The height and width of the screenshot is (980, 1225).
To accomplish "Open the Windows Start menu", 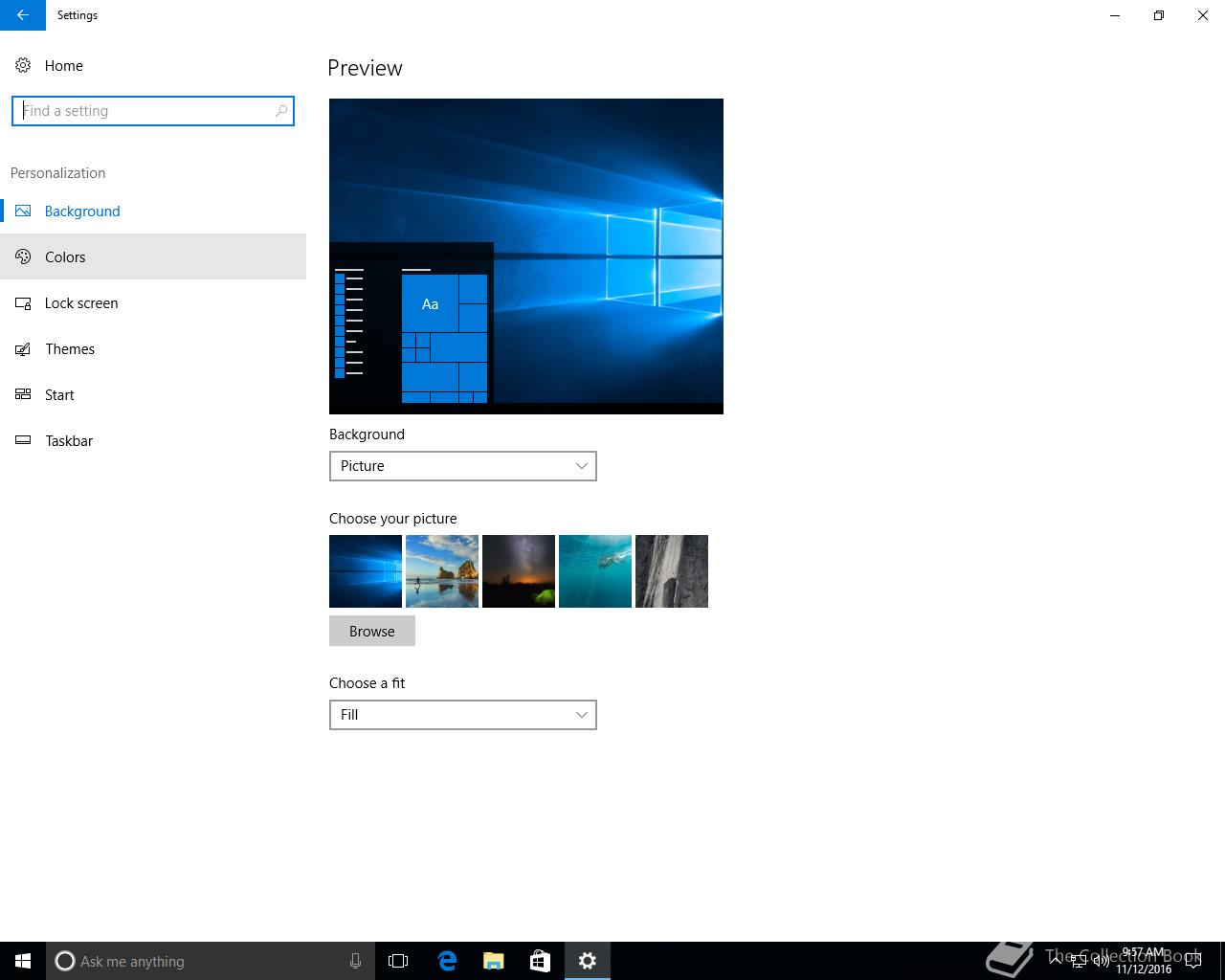I will tap(23, 961).
